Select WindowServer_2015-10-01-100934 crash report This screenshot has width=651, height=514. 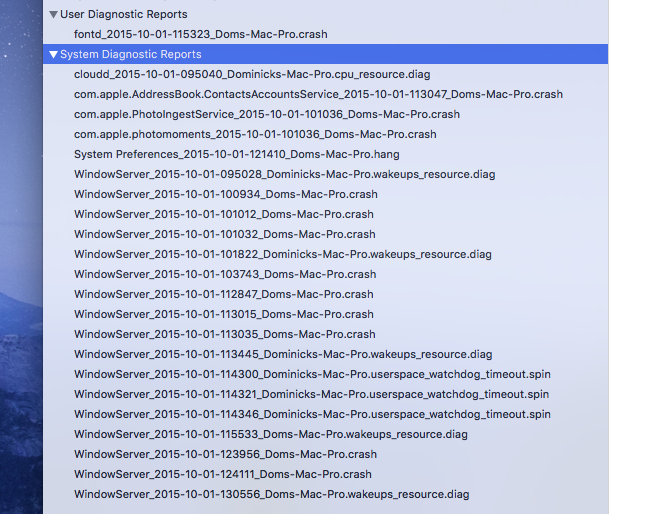[x=226, y=194]
